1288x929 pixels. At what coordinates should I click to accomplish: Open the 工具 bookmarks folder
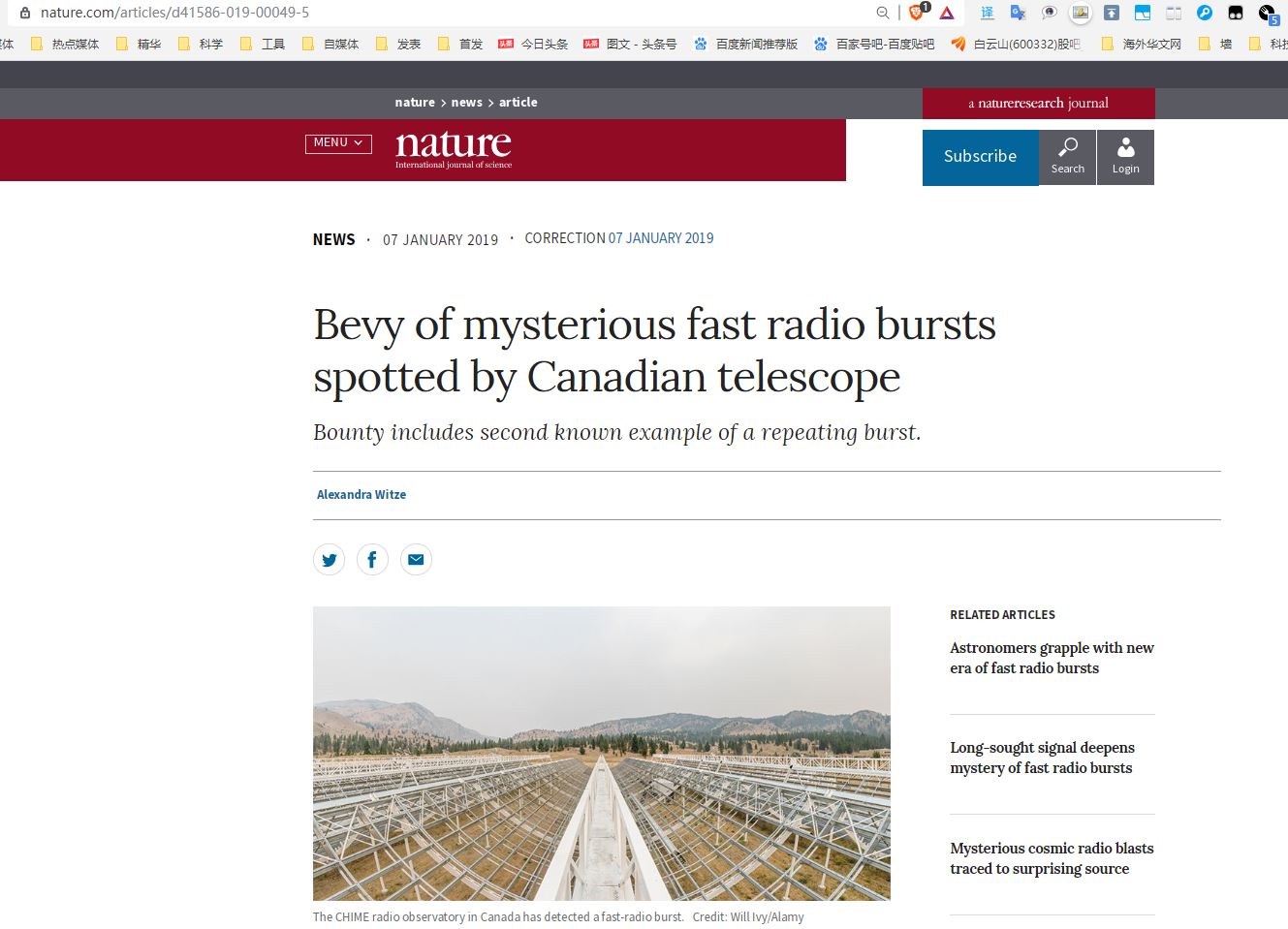pos(263,44)
